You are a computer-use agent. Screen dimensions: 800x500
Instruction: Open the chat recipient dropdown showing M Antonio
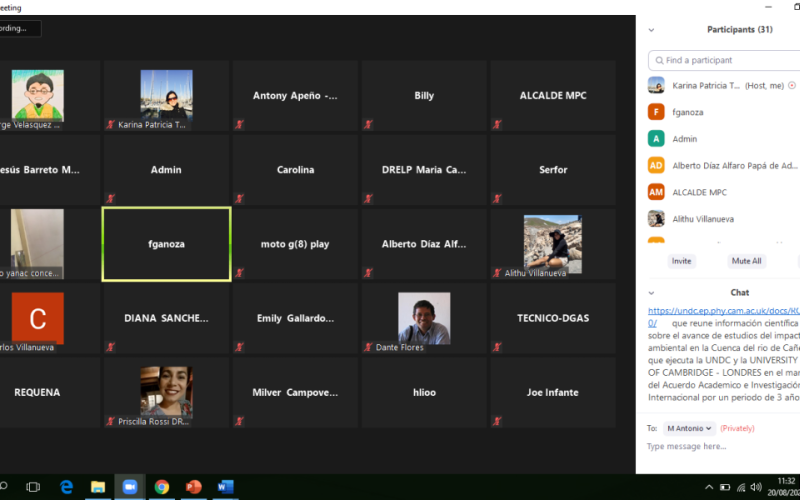pyautogui.click(x=689, y=428)
